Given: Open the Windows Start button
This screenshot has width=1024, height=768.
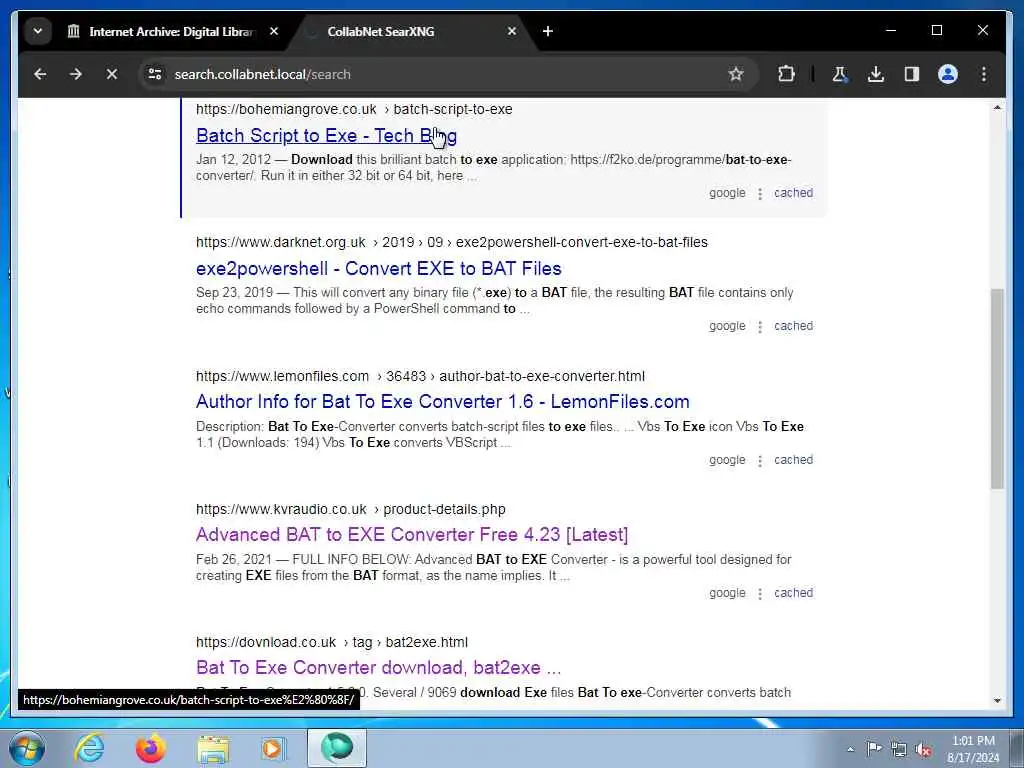Looking at the screenshot, I should point(27,748).
